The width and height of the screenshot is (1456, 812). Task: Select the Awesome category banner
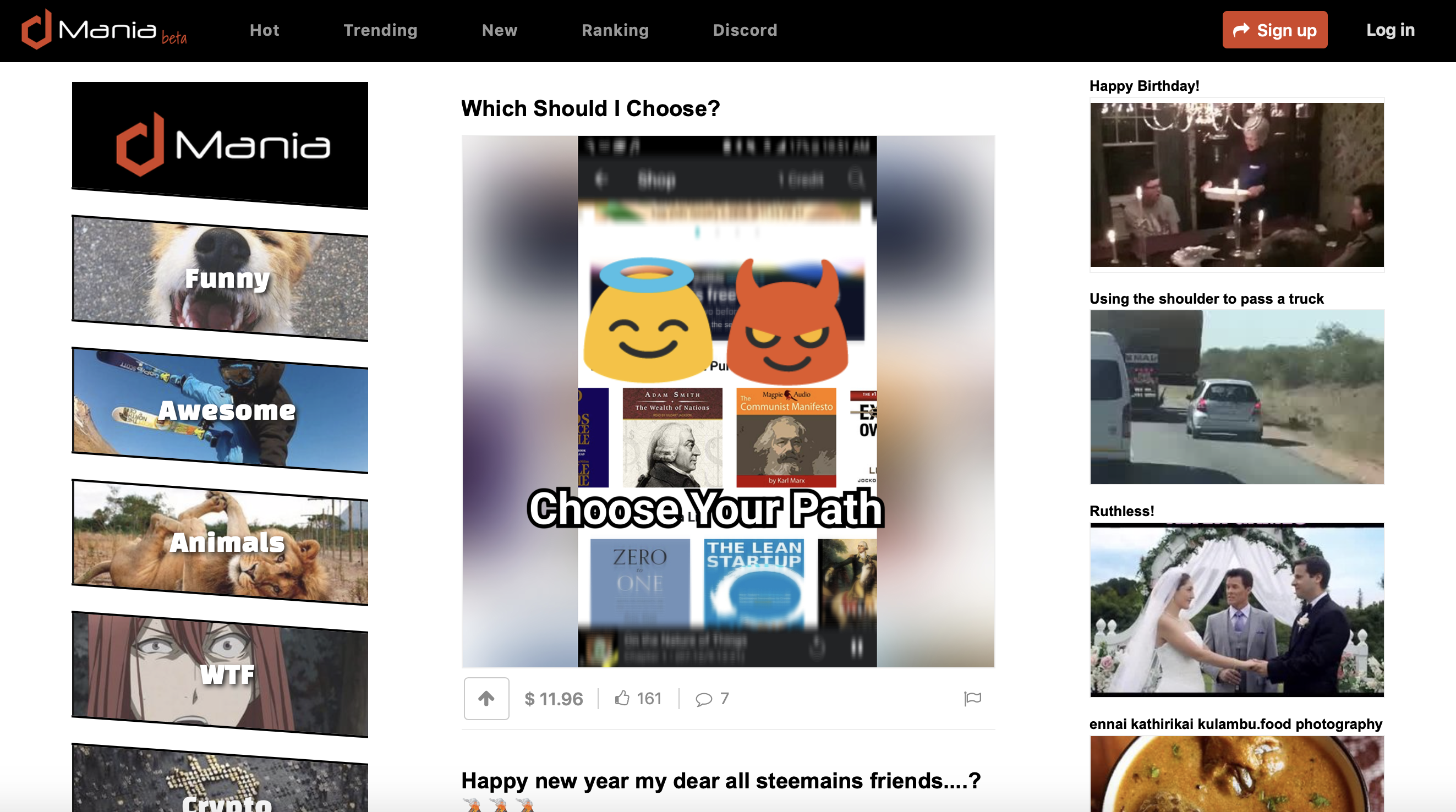tap(220, 410)
